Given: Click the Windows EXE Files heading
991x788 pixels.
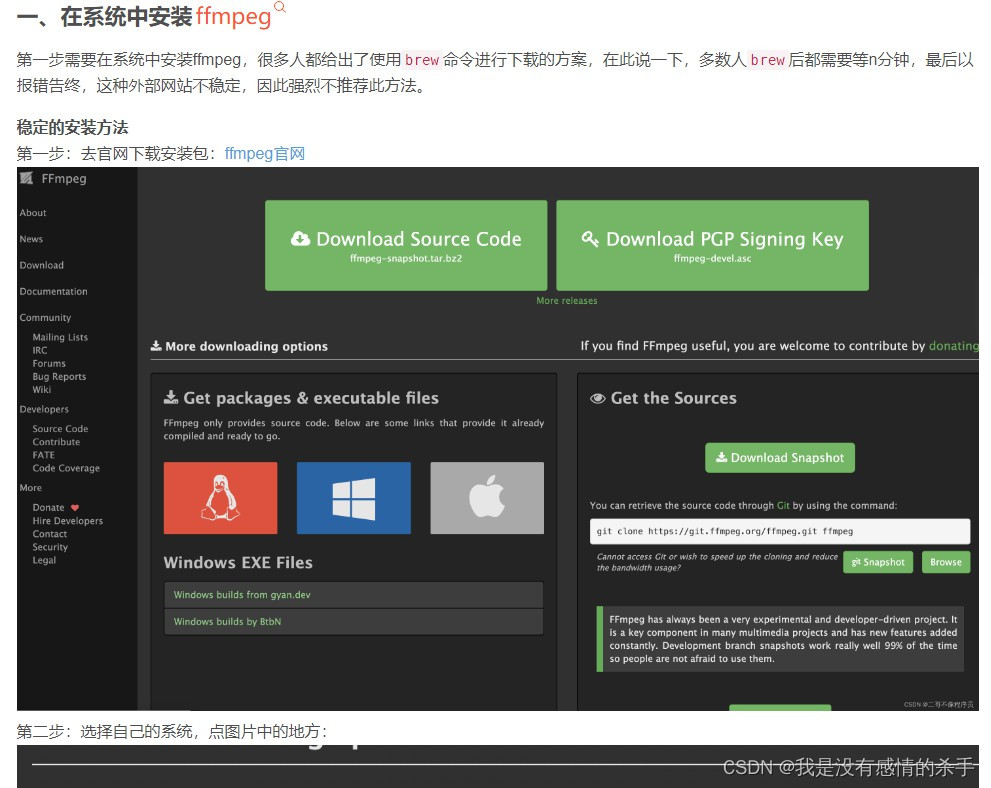Looking at the screenshot, I should 238,562.
